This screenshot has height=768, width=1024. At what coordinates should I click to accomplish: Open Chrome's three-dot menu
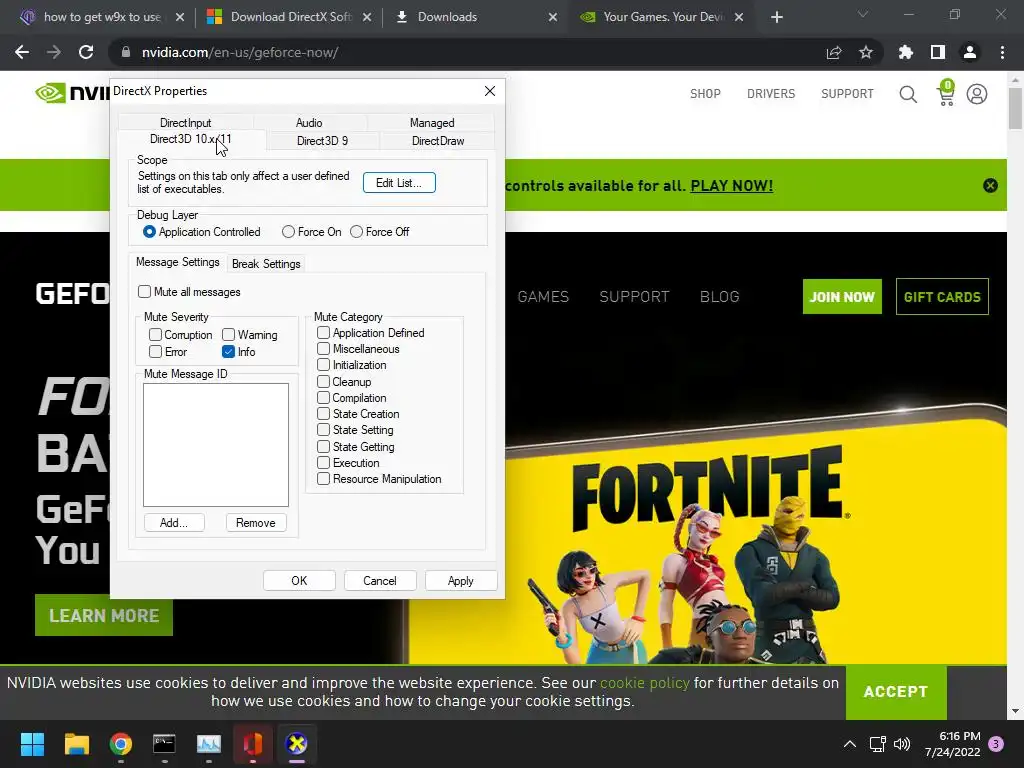pyautogui.click(x=1002, y=52)
